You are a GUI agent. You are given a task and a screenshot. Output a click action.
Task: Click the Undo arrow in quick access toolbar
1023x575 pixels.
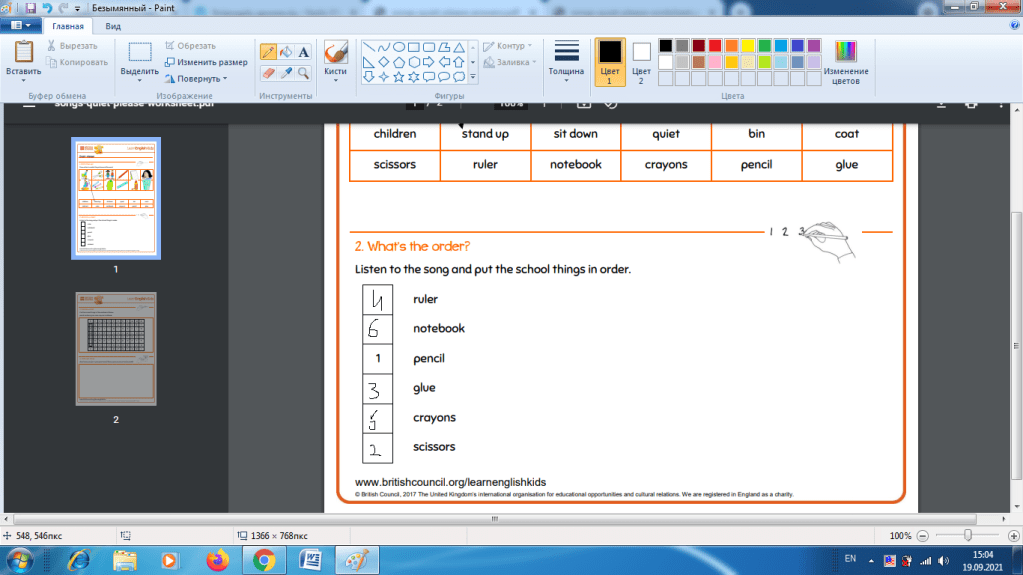pyautogui.click(x=47, y=8)
